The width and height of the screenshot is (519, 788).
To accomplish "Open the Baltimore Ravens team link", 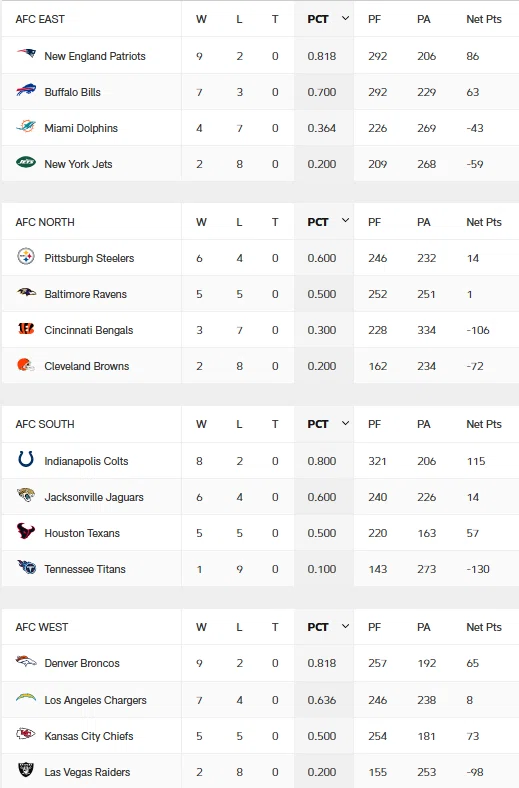I will pyautogui.click(x=85, y=294).
